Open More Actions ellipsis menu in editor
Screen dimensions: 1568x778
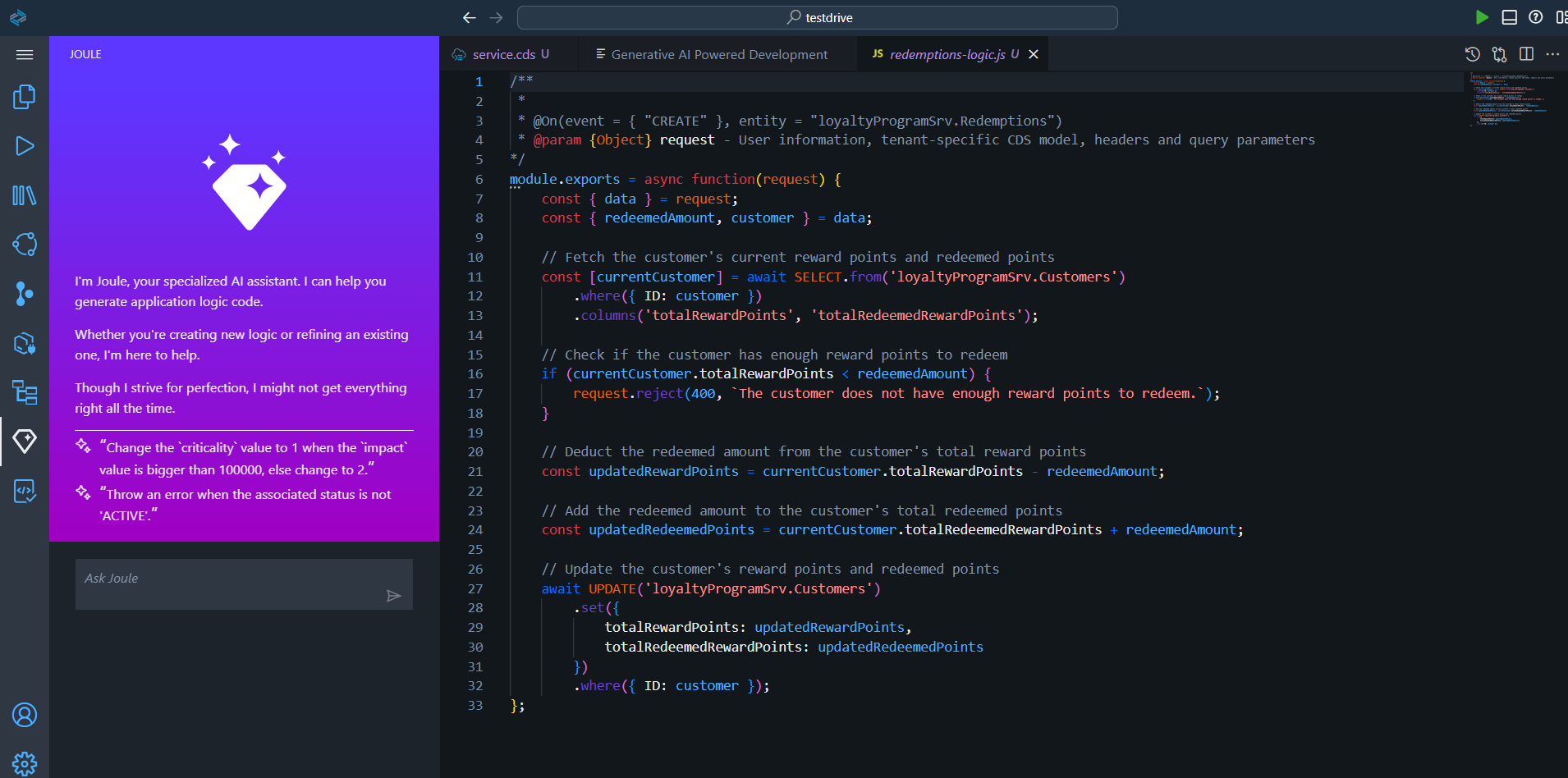[1552, 54]
